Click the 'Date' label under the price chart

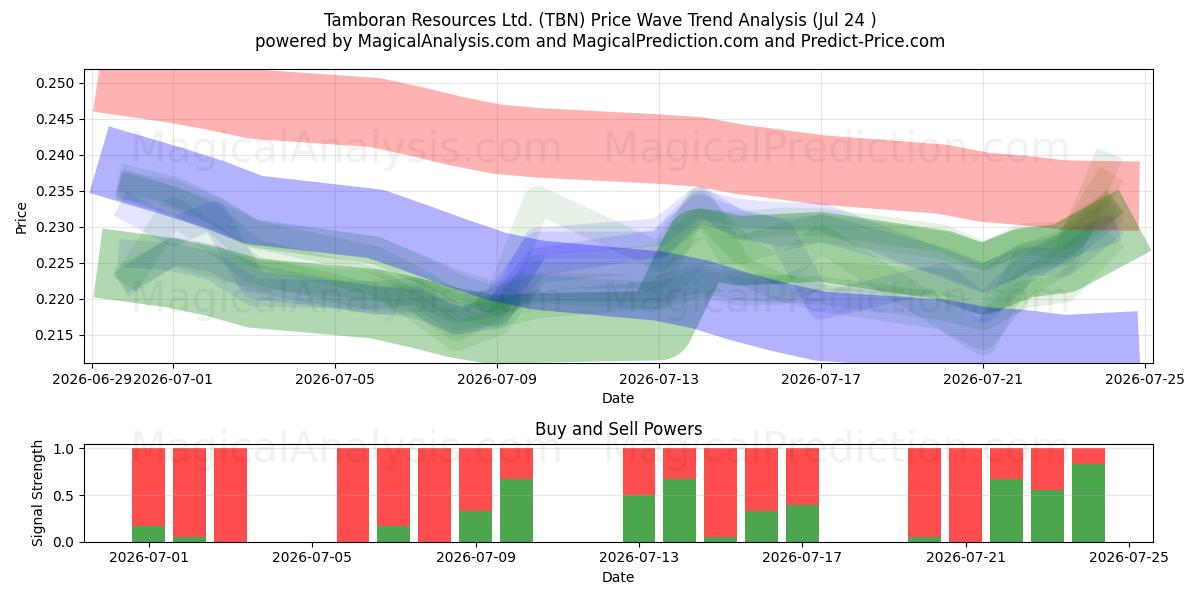click(618, 398)
